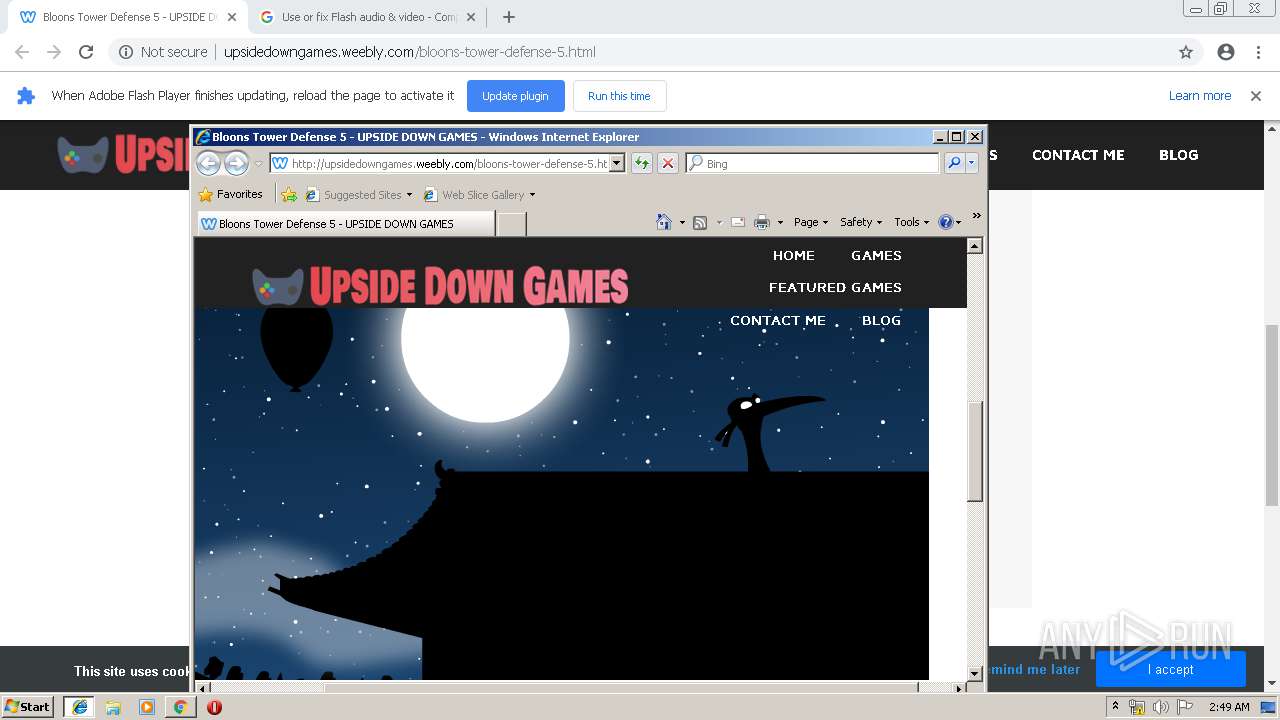Click the I accept cookie button

tap(1170, 669)
